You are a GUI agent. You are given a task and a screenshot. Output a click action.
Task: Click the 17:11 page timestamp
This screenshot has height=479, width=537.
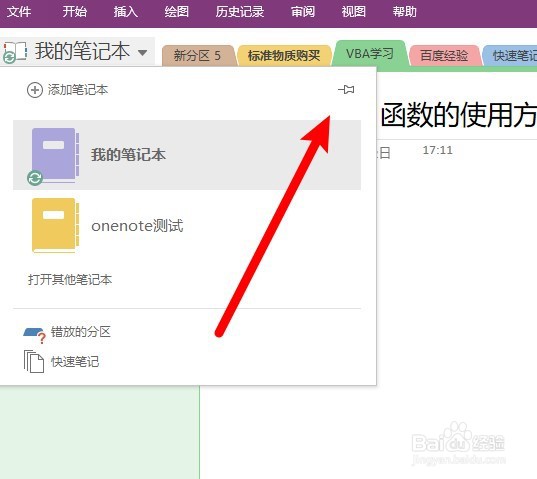point(438,150)
